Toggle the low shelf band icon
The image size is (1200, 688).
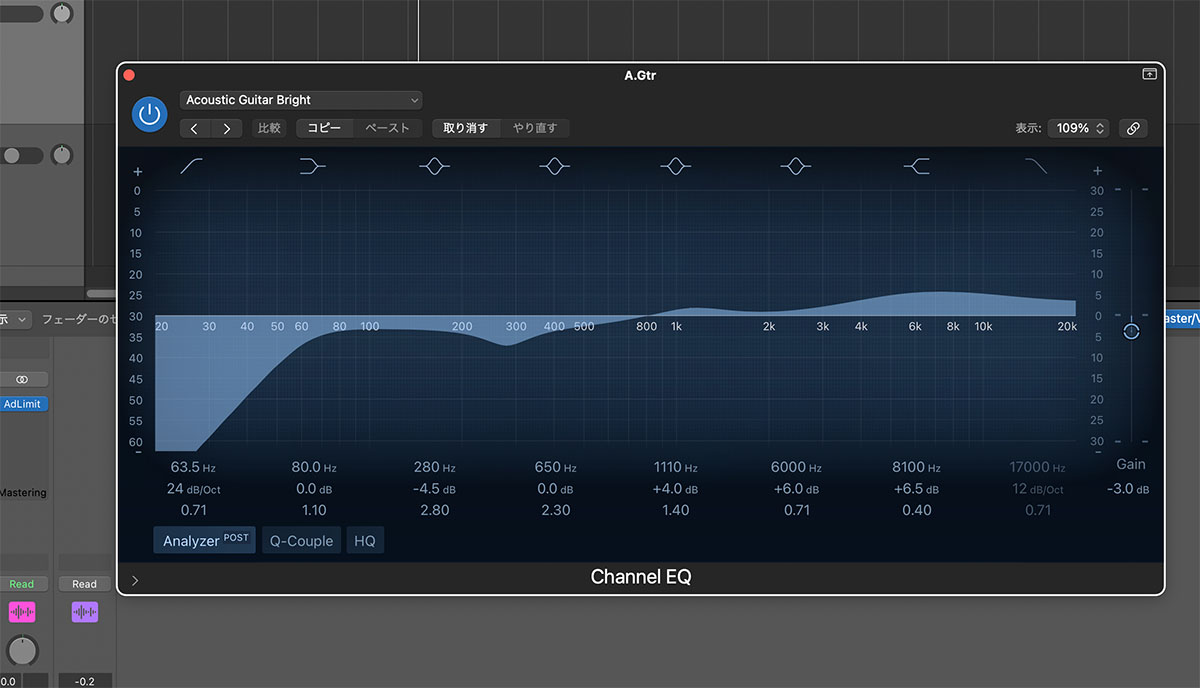313,167
